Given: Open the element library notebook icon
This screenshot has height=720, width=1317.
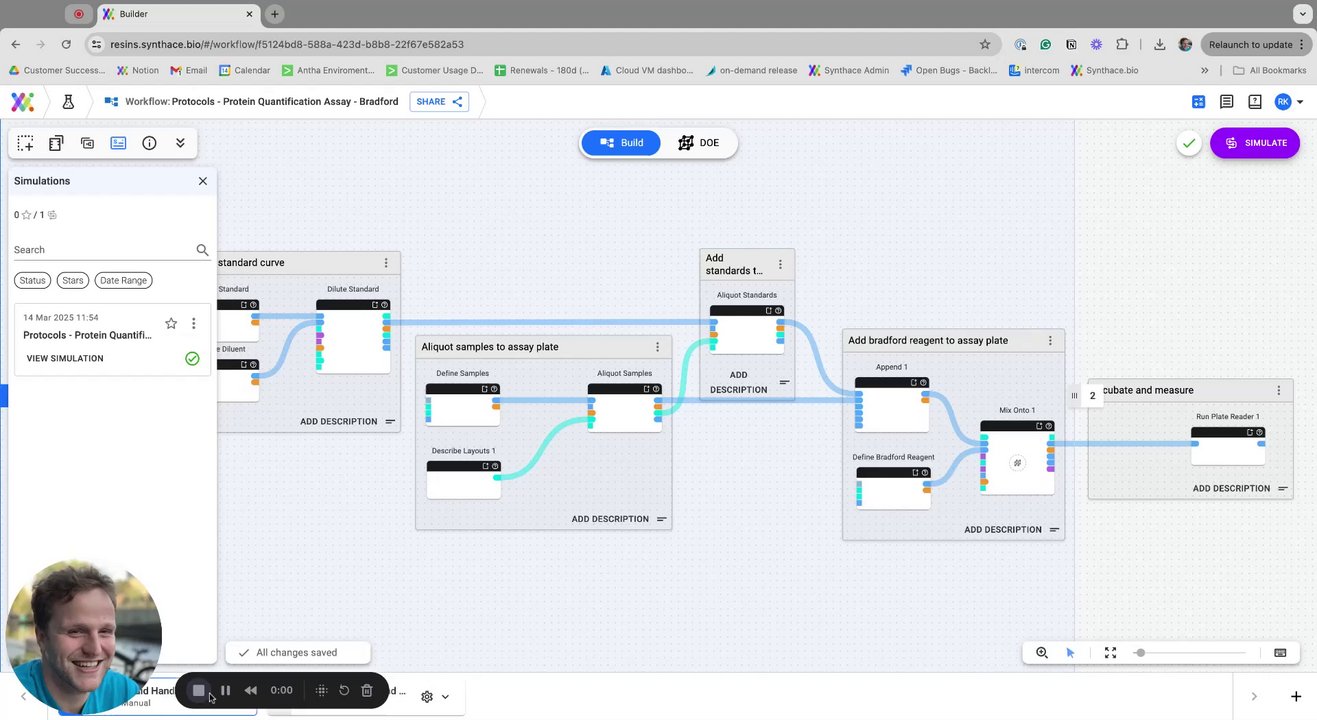Looking at the screenshot, I should [56, 143].
